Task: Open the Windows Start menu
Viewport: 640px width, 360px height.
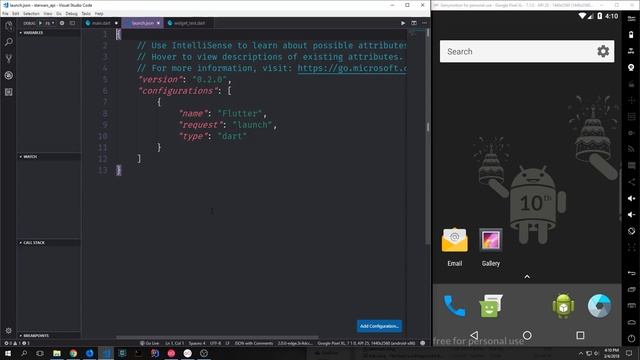Action: pyautogui.click(x=8, y=353)
